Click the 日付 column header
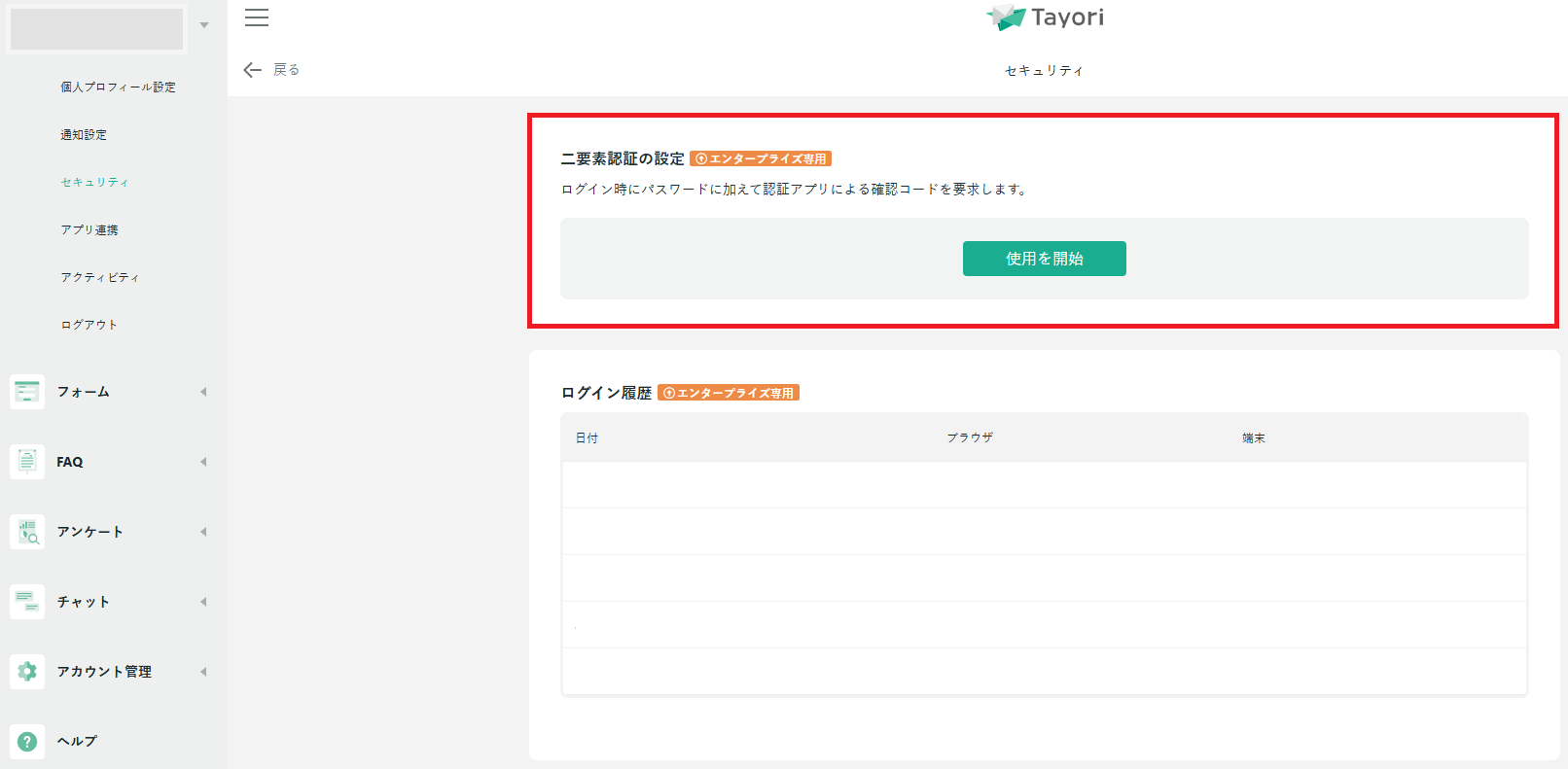This screenshot has height=769, width=1568. click(587, 437)
